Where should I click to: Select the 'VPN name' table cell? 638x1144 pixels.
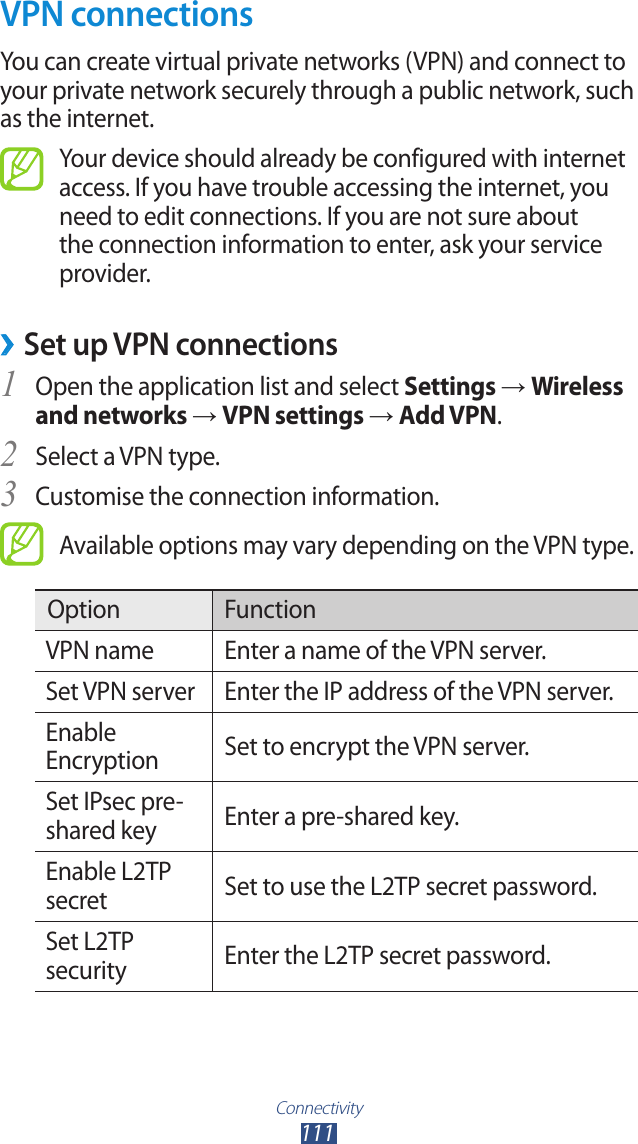coord(100,651)
